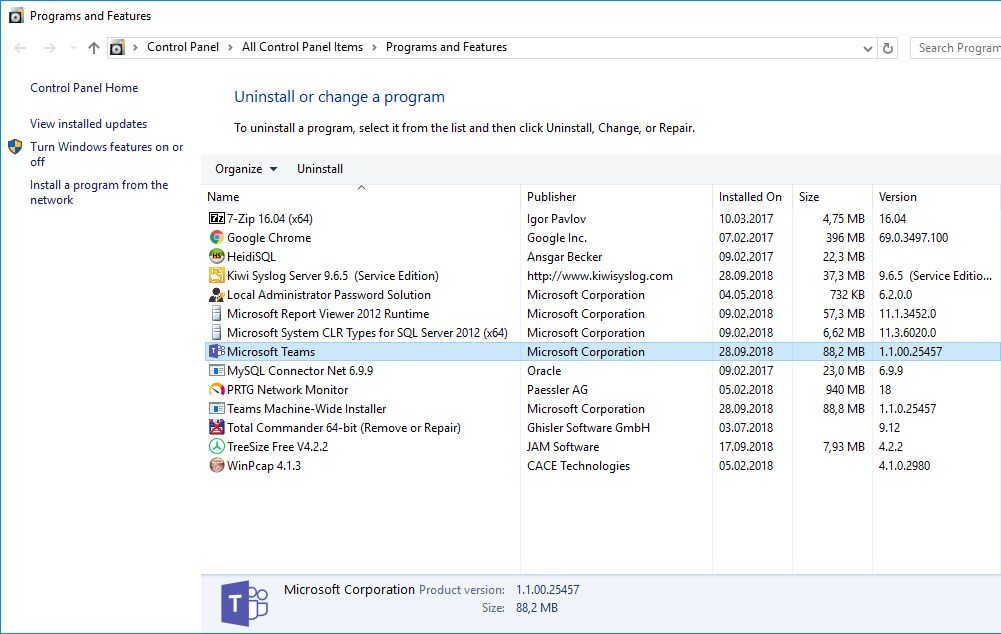Click Paessler AG publisher cell

click(557, 390)
